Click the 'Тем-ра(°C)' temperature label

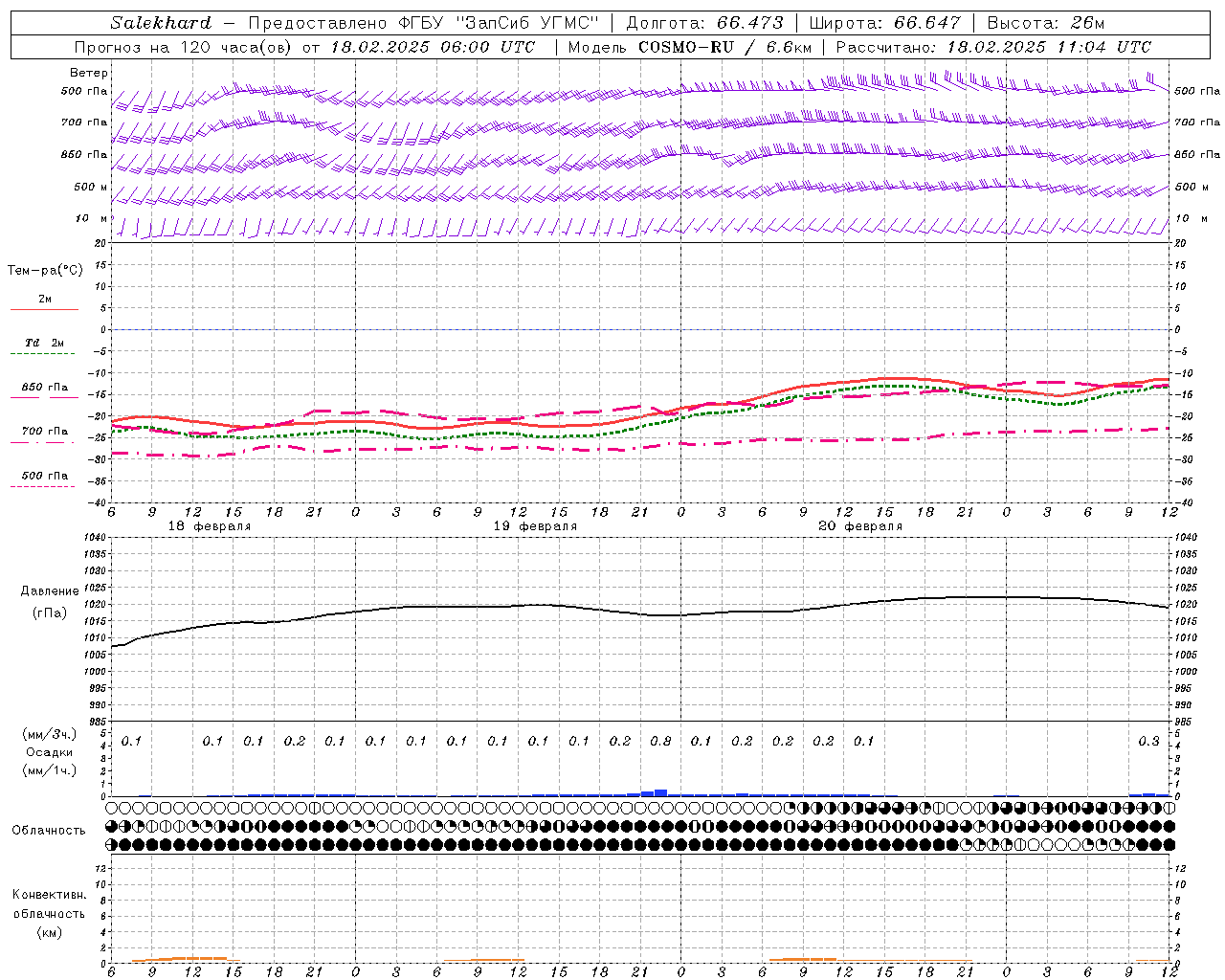pos(45,271)
